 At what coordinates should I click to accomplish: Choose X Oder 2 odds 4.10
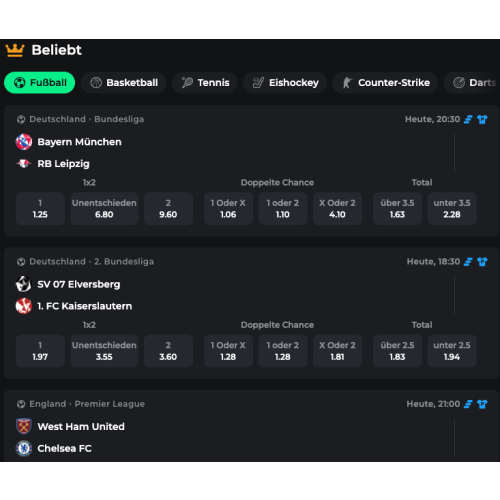337,209
